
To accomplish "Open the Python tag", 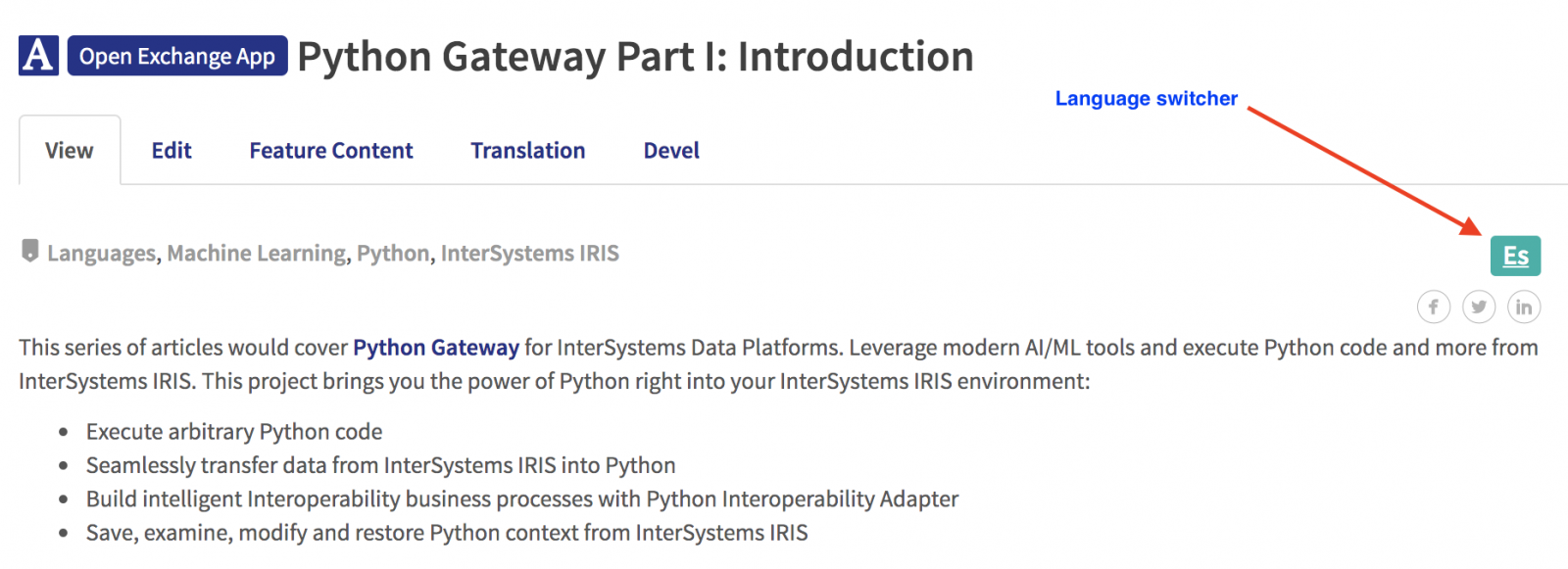I will click(x=393, y=254).
